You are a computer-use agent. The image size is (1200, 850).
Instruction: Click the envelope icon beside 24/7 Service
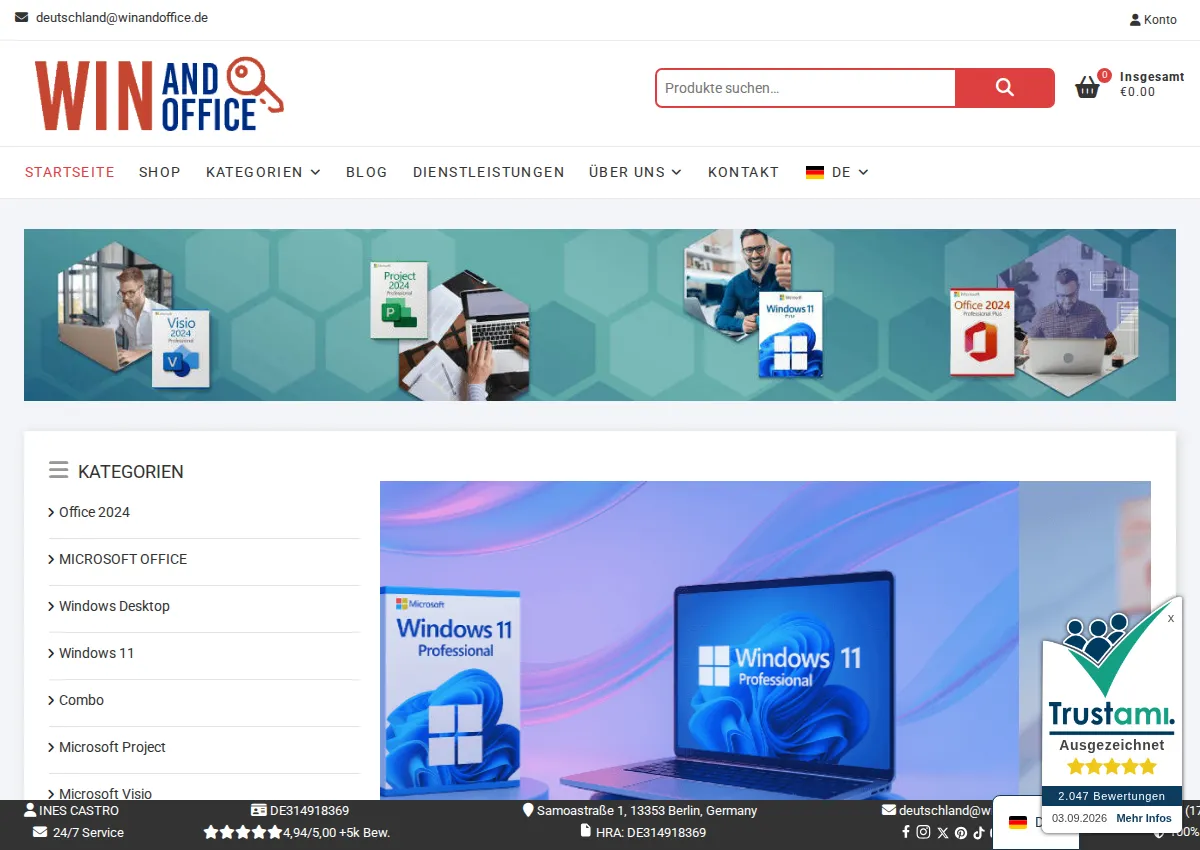pos(40,832)
